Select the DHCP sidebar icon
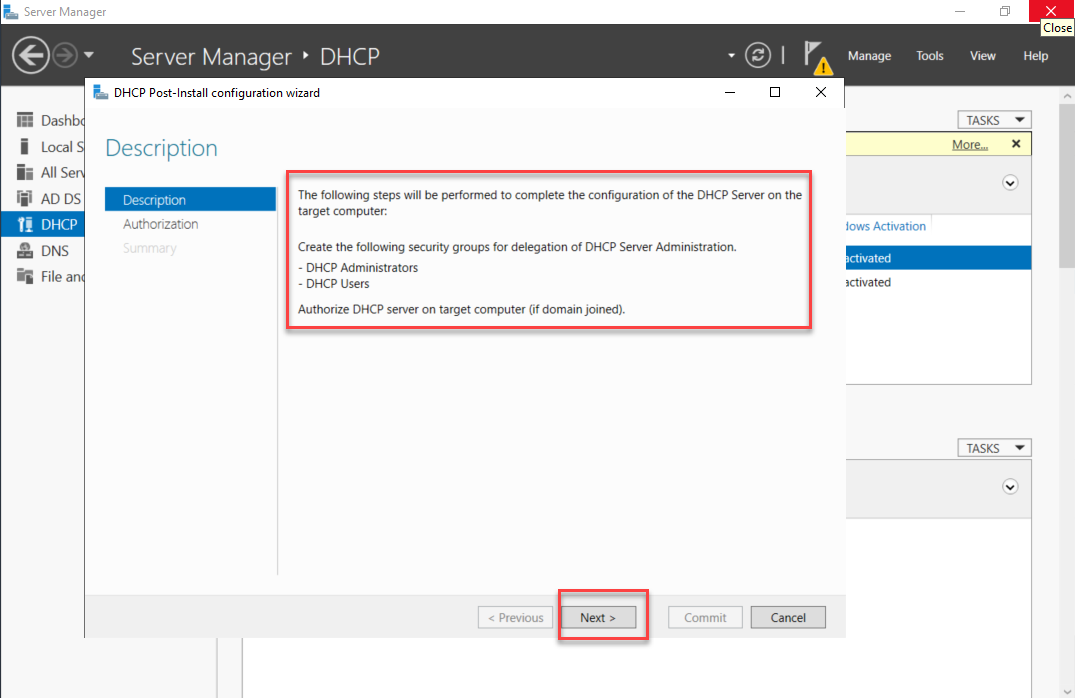Image resolution: width=1075 pixels, height=698 pixels. pyautogui.click(x=25, y=224)
